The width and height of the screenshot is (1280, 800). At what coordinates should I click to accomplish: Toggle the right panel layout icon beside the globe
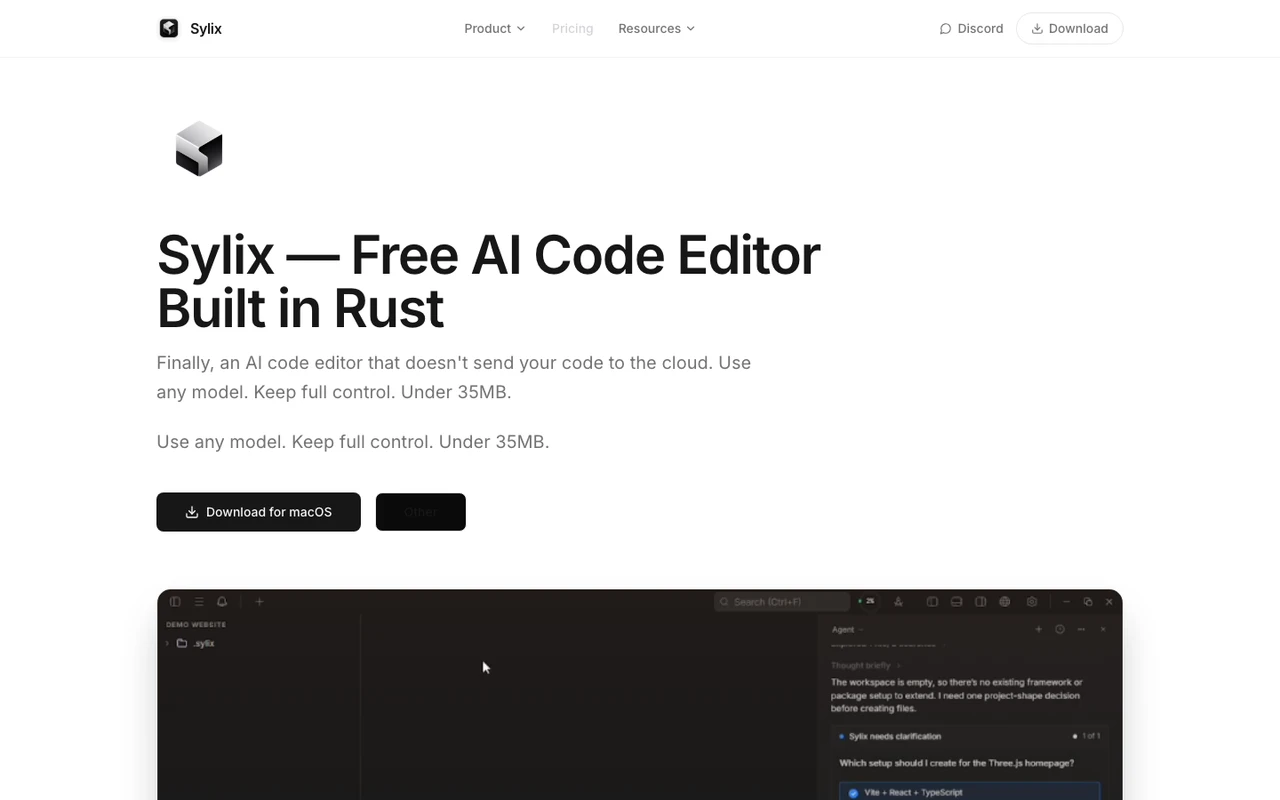[x=980, y=602]
